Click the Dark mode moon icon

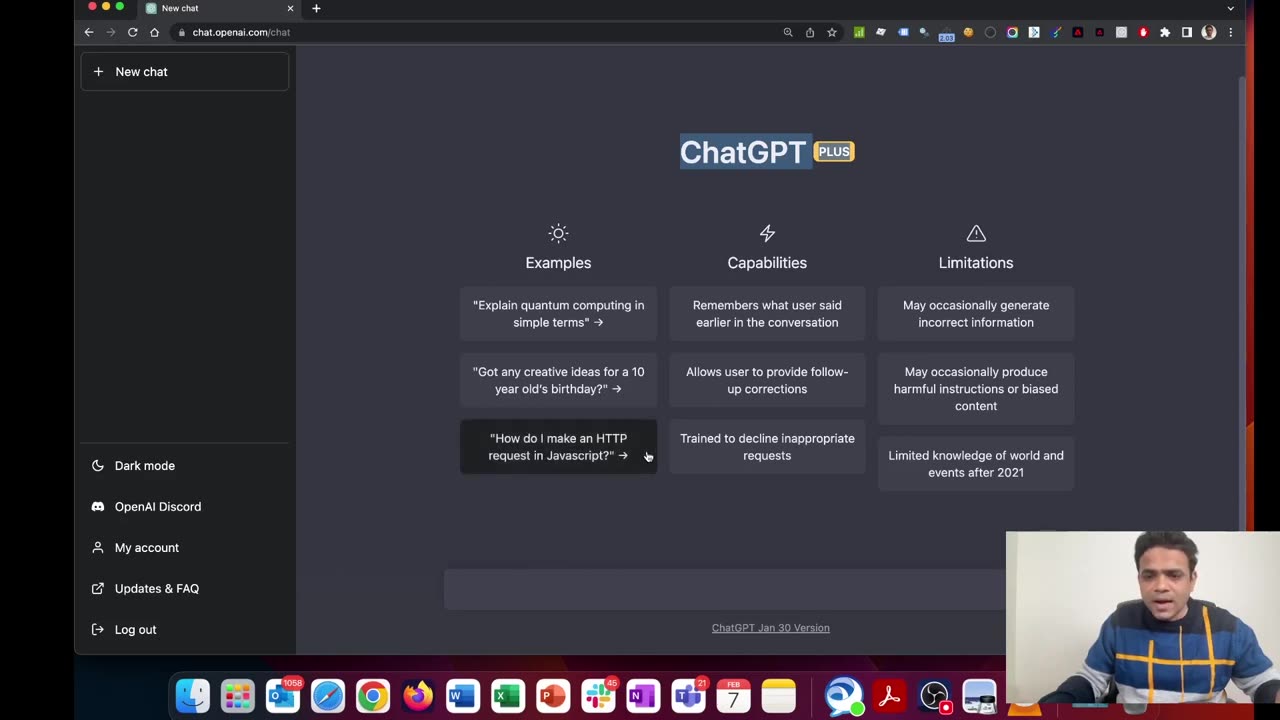pyautogui.click(x=98, y=466)
